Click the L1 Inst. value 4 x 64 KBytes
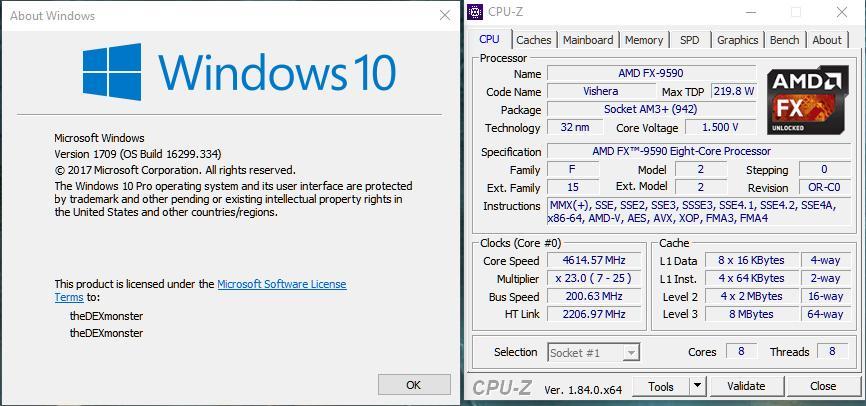Screen dimensions: 866x406 [x=752, y=278]
